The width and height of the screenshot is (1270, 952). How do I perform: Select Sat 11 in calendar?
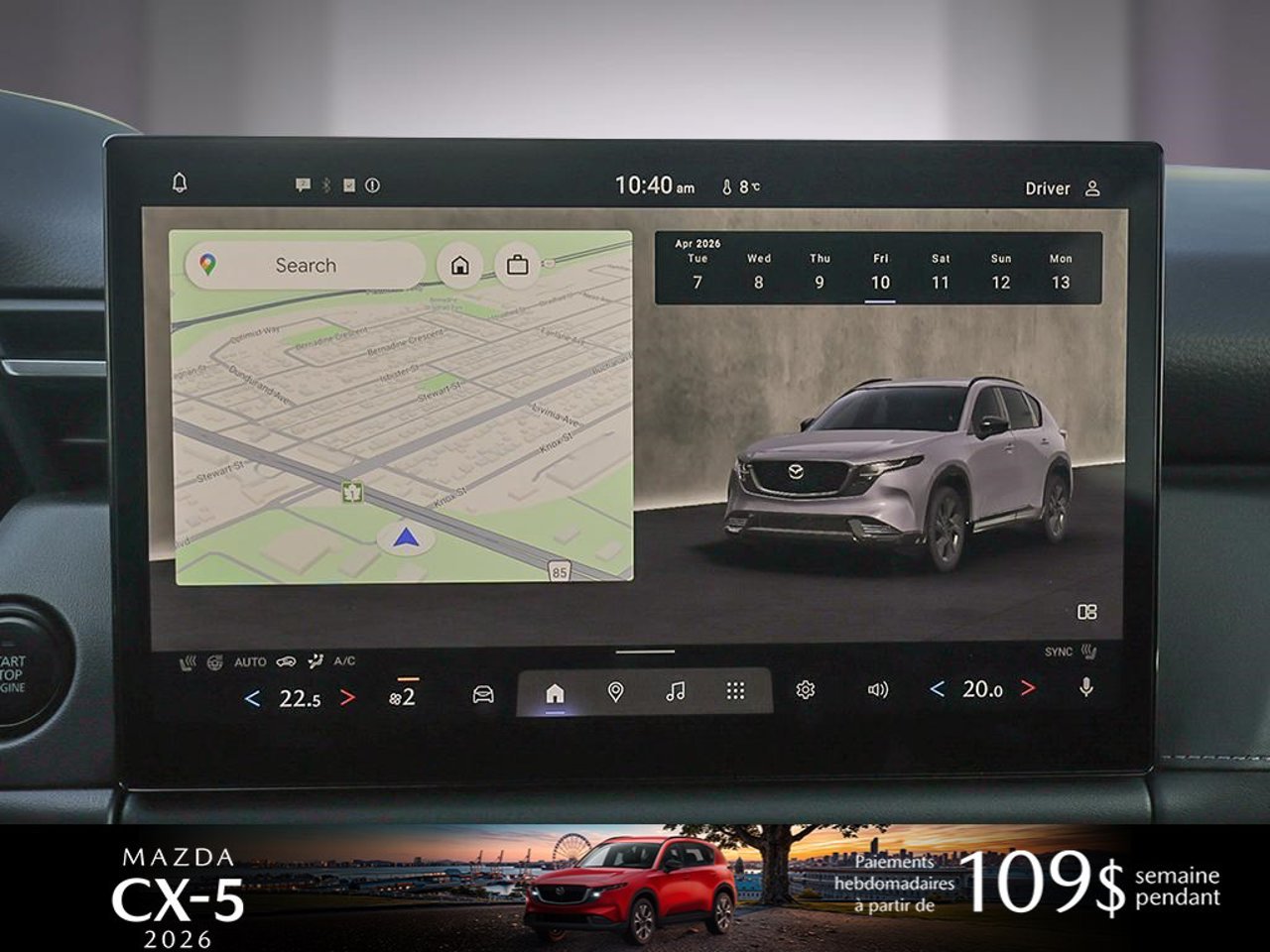point(941,272)
